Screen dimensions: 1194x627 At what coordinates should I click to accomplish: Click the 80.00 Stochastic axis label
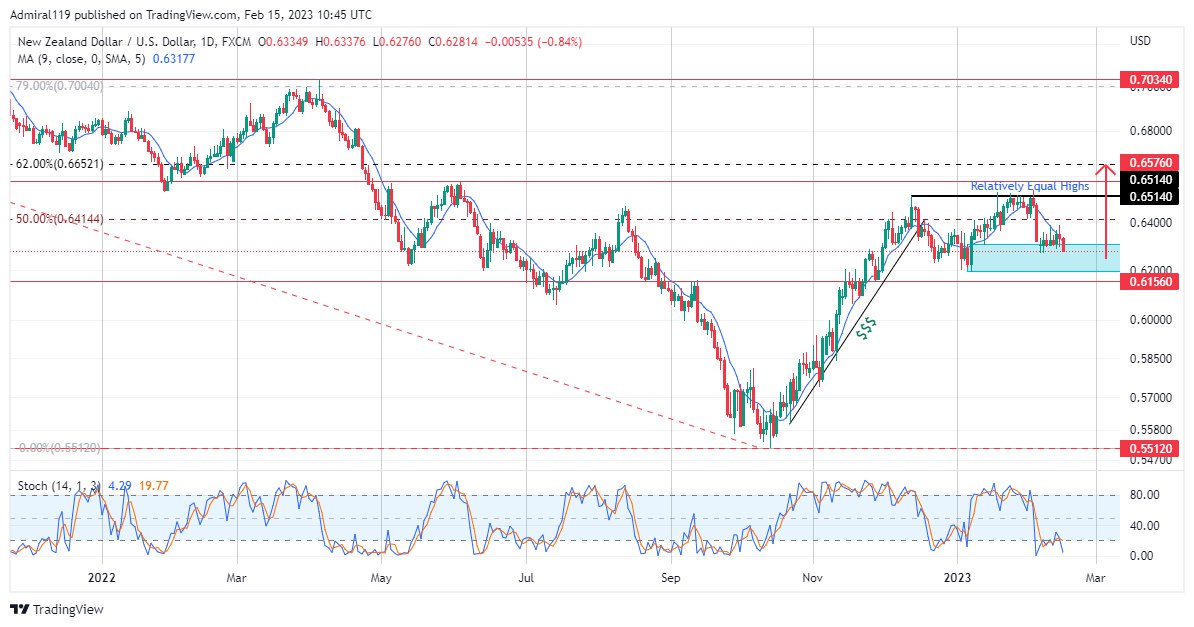coord(1145,495)
